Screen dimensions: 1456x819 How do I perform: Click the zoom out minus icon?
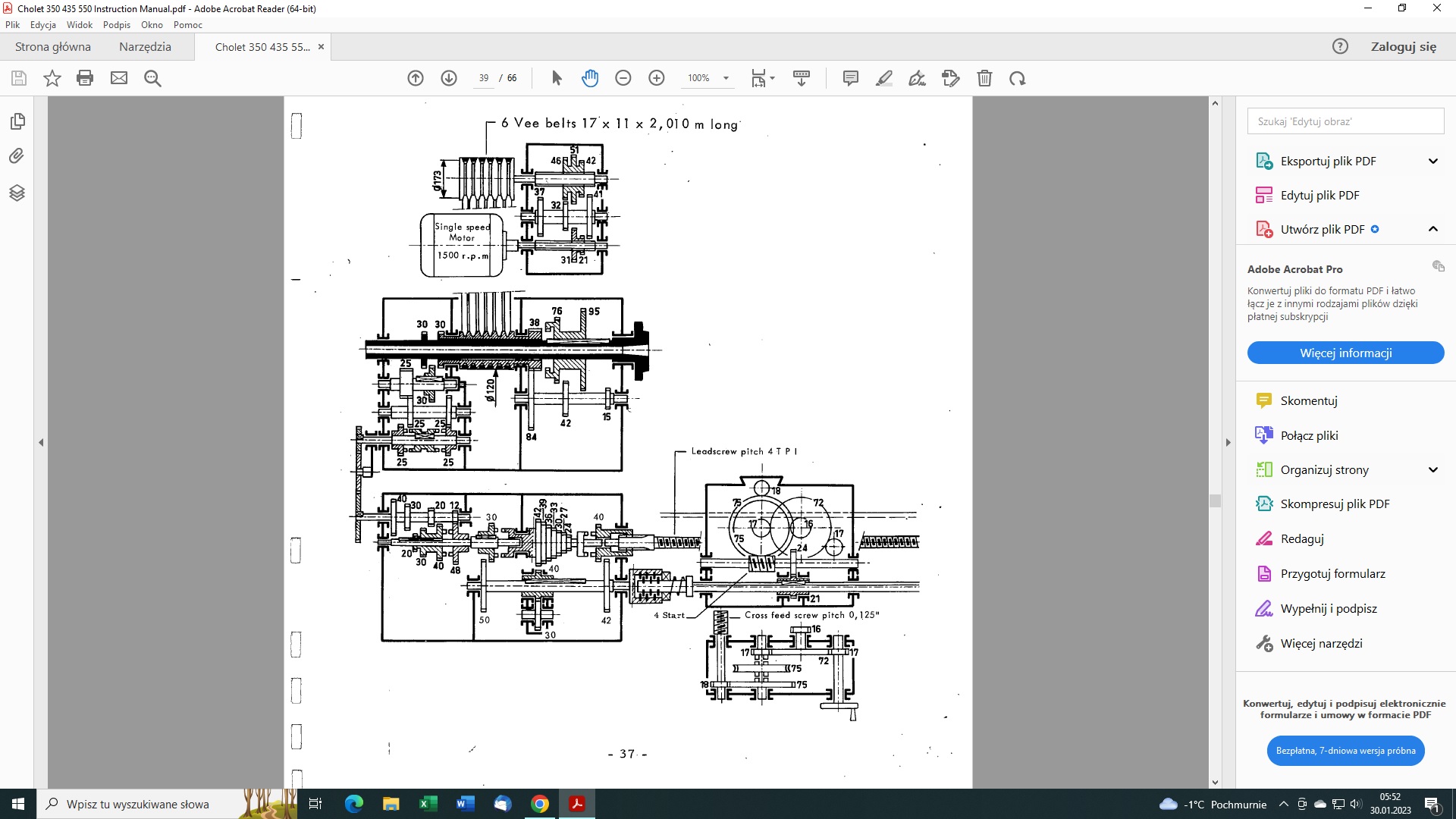[x=623, y=78]
